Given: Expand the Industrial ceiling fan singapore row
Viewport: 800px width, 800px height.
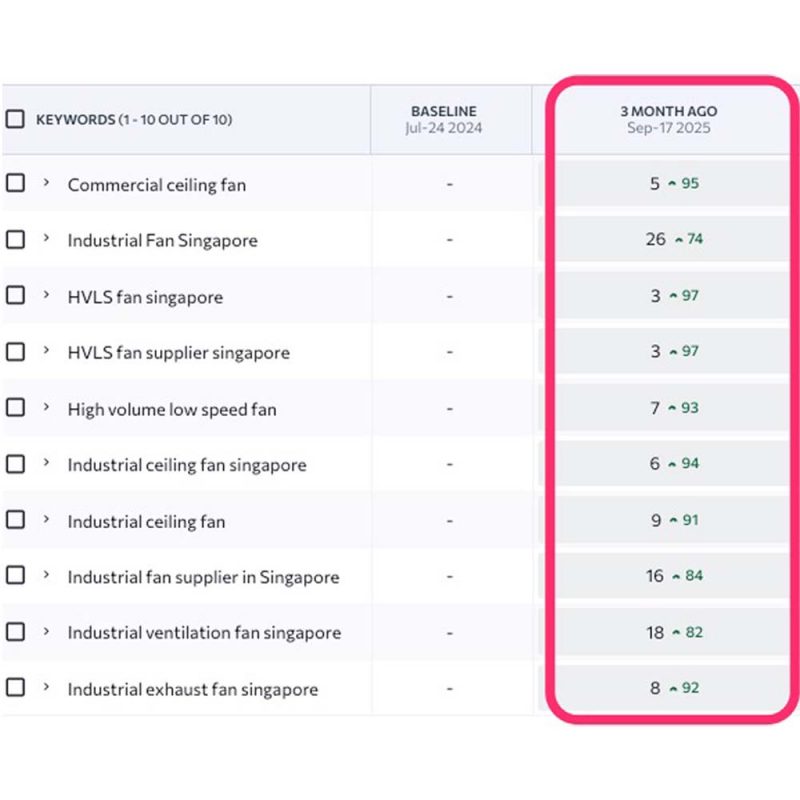Looking at the screenshot, I should pyautogui.click(x=46, y=464).
